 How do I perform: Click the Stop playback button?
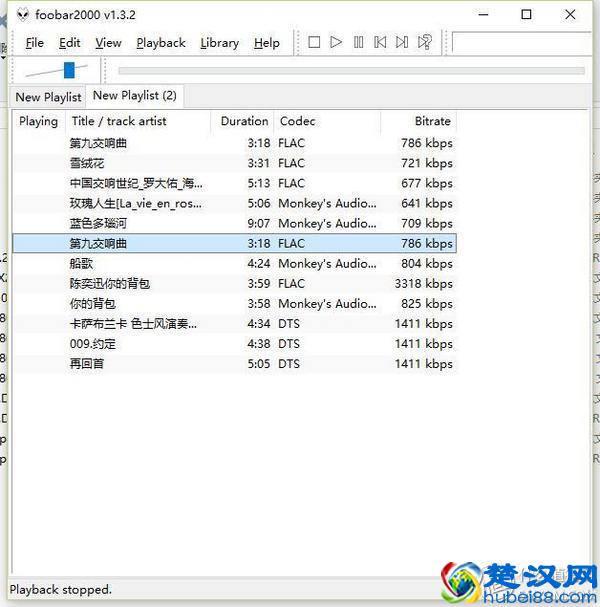tap(314, 42)
